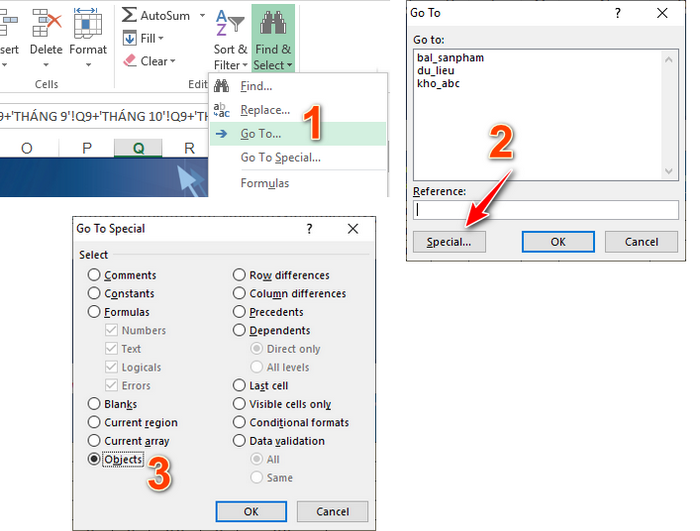Select the Constants radio button

click(x=94, y=293)
